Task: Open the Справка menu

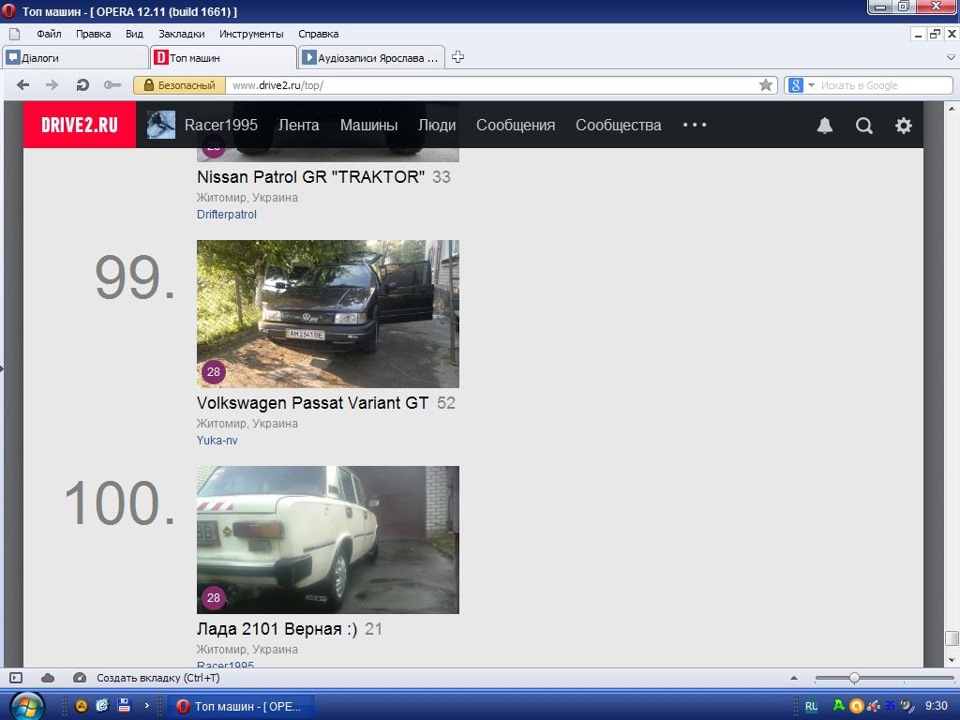Action: coord(318,34)
